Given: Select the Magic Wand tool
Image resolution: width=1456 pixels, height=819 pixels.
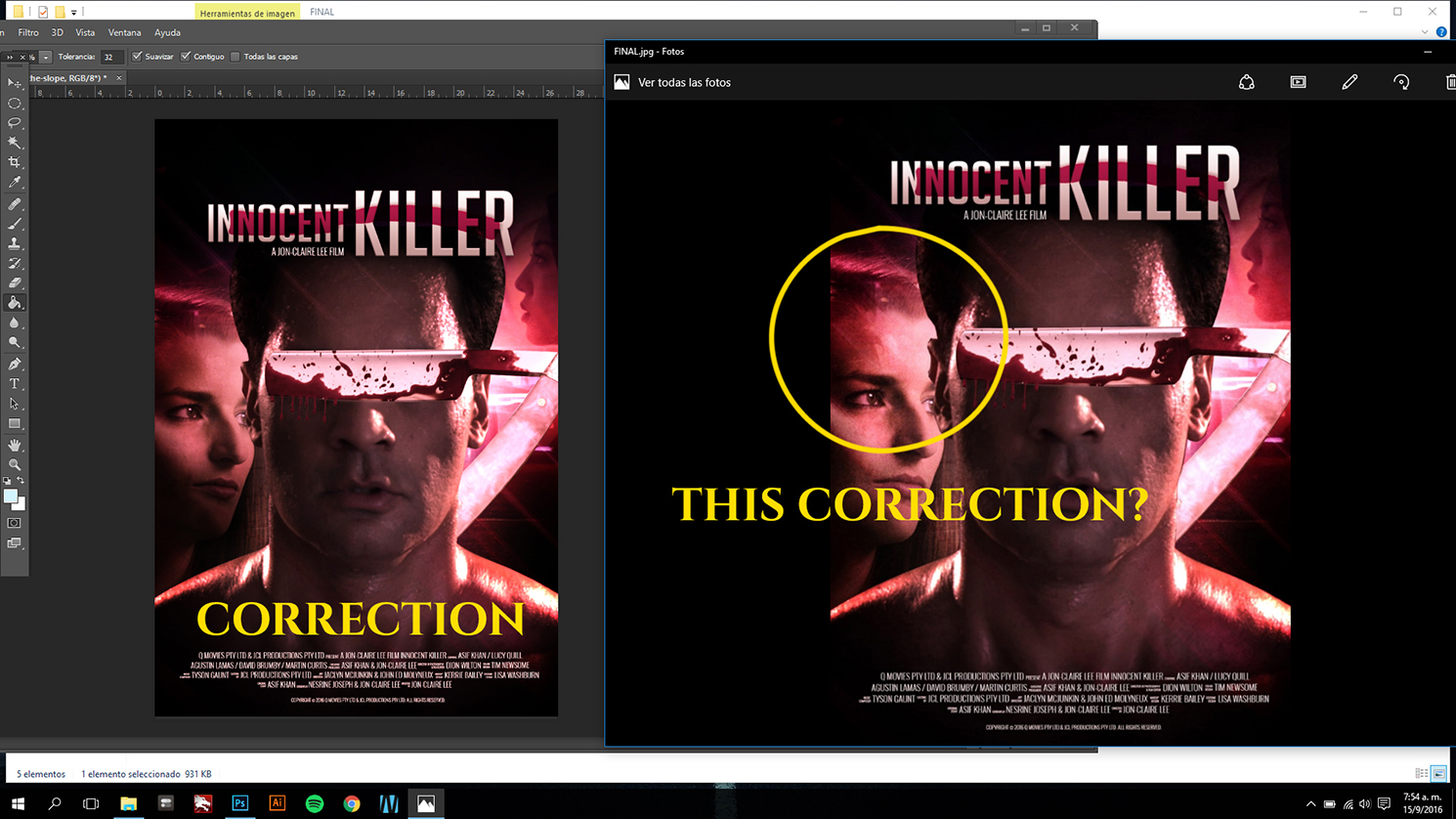Looking at the screenshot, I should [15, 143].
